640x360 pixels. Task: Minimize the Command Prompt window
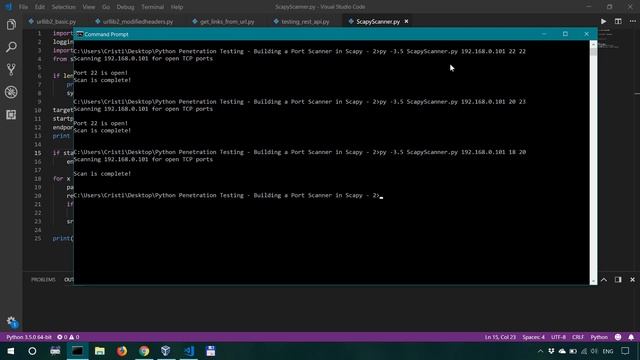[544, 34]
